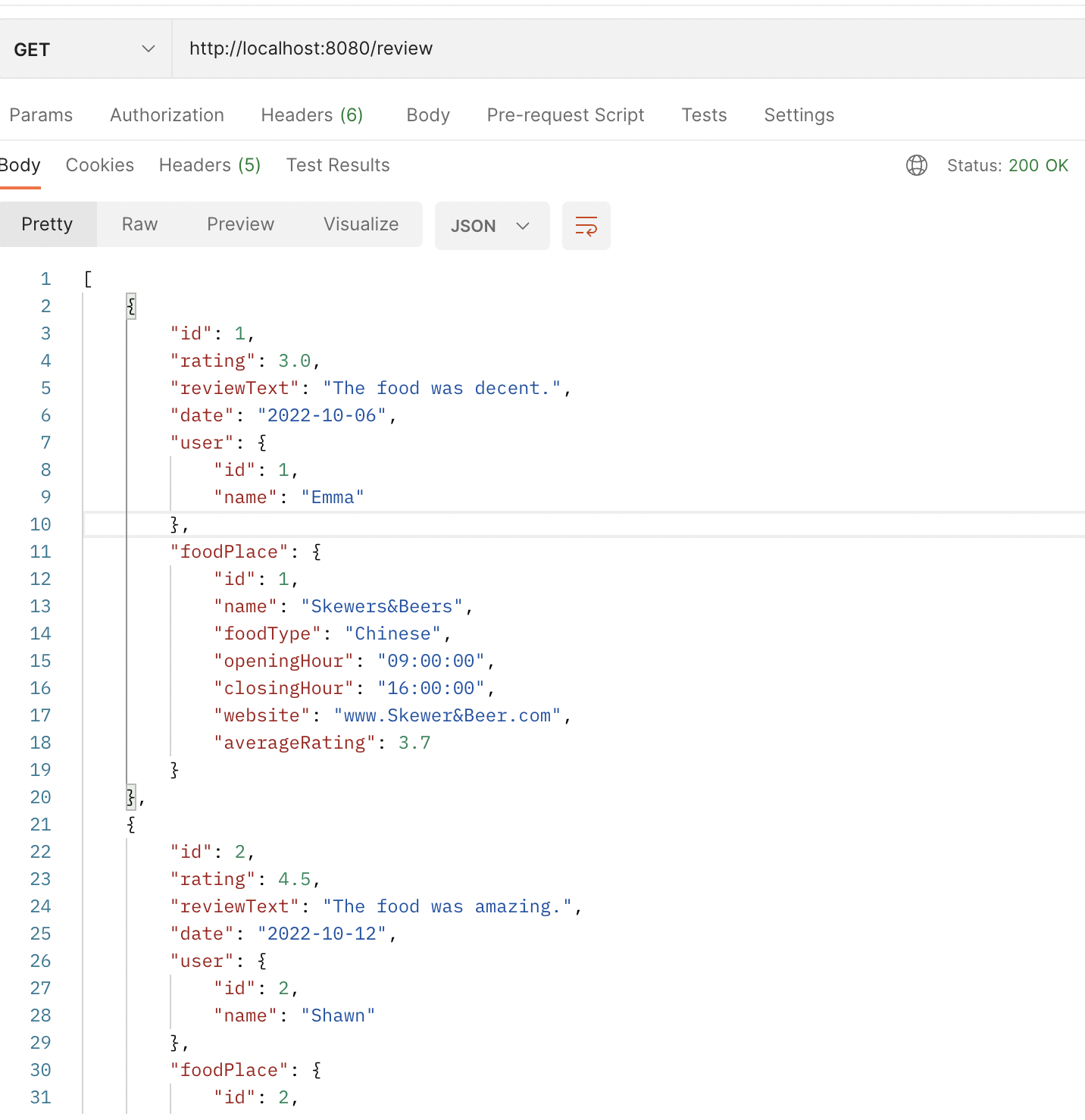This screenshot has width=1085, height=1120.
Task: Click the opening brace on line 2
Action: pyautogui.click(x=131, y=306)
